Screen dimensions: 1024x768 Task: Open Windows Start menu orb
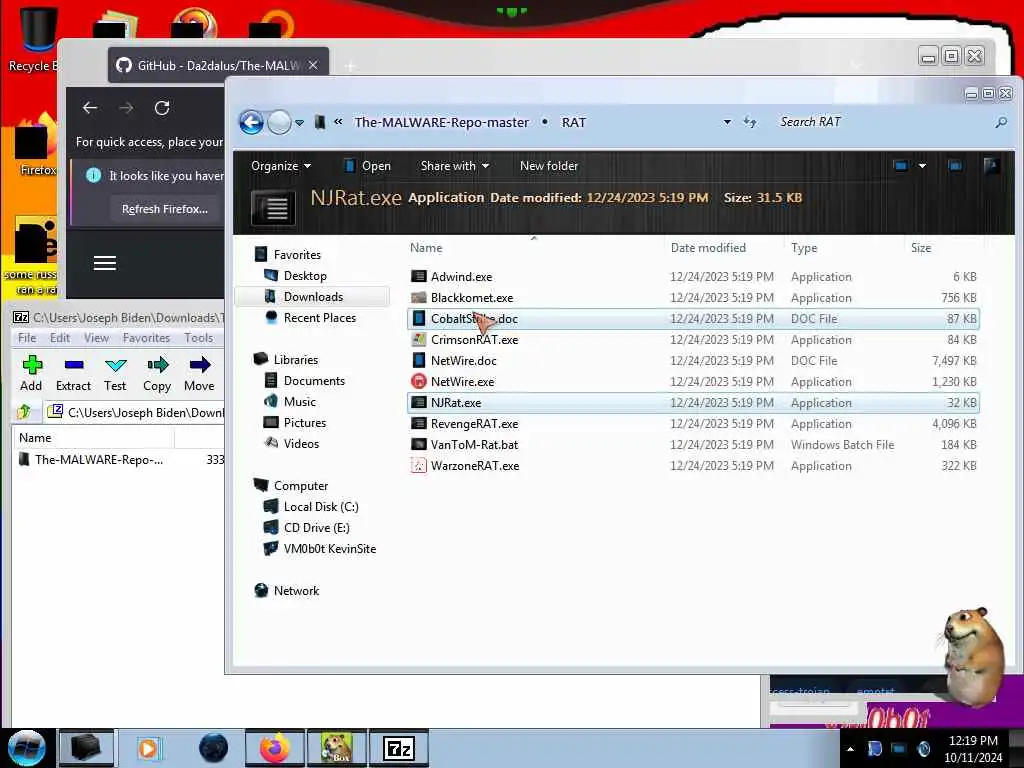[26, 748]
